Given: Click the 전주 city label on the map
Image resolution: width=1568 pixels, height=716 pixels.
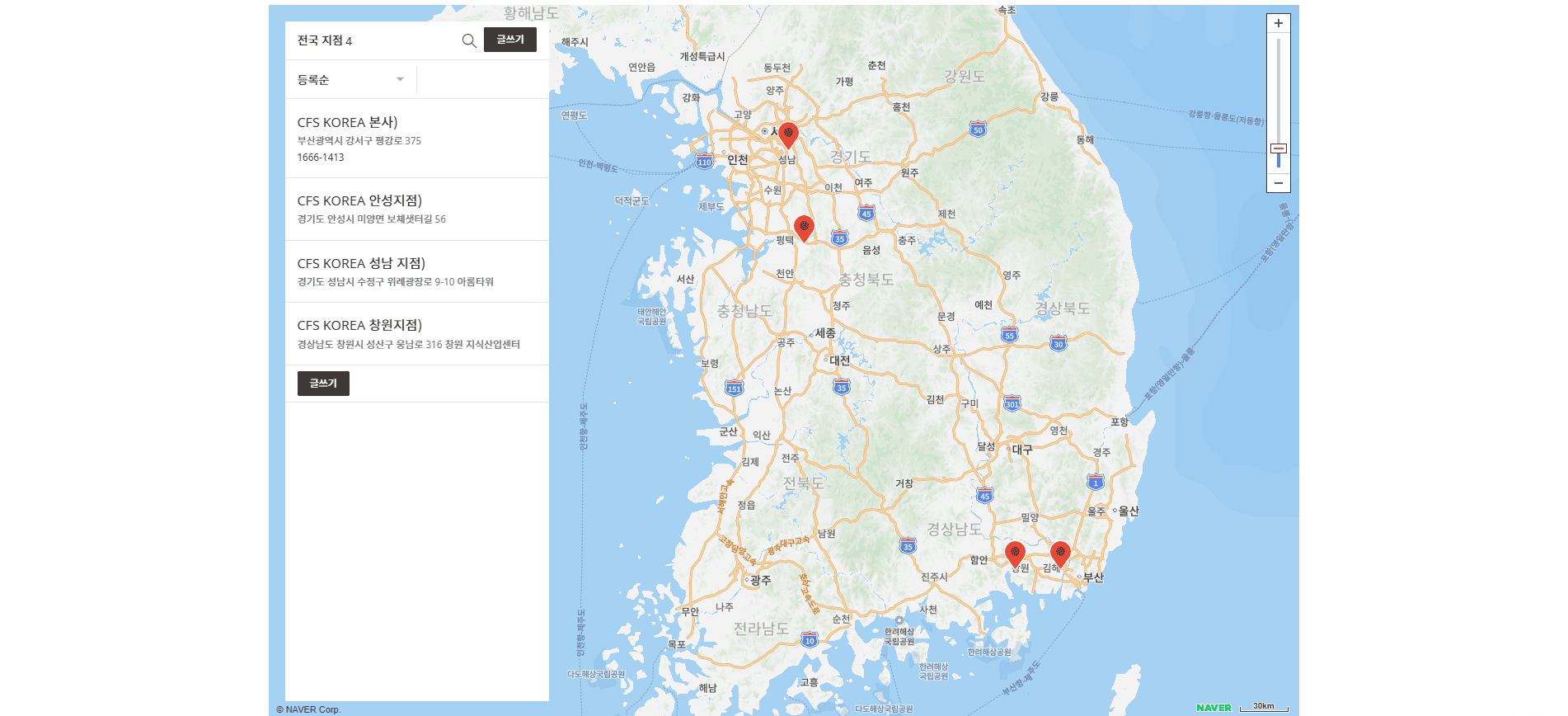Looking at the screenshot, I should tap(791, 459).
